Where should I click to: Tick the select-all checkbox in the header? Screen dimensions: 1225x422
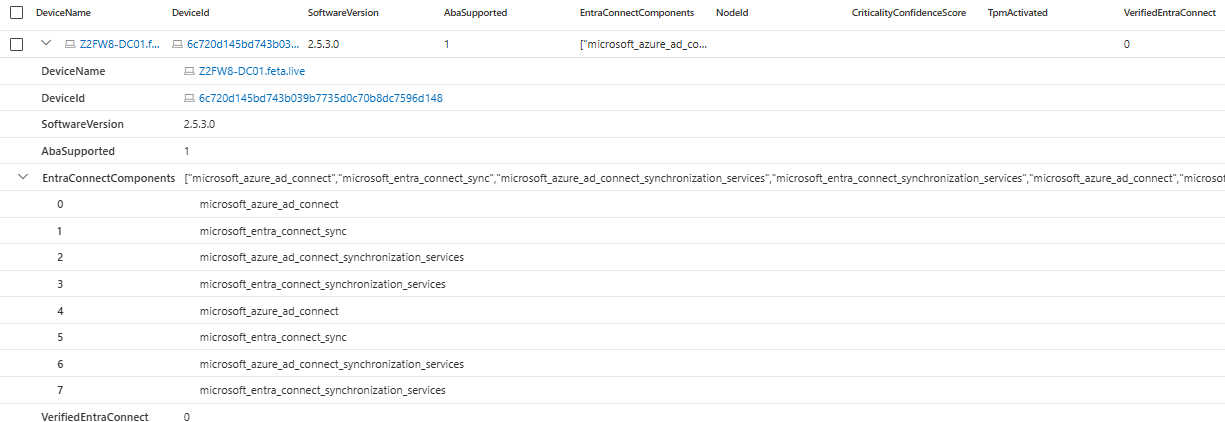(16, 13)
